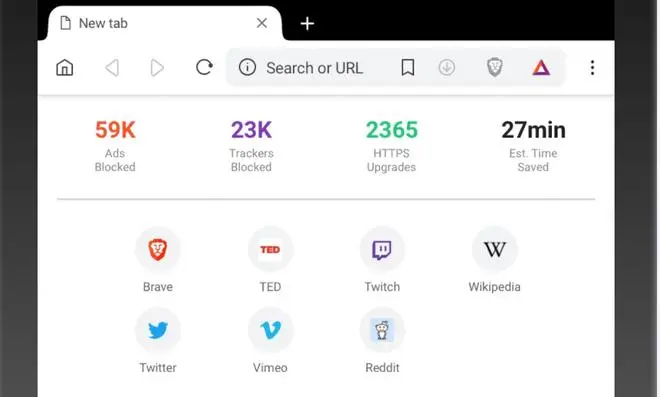Image resolution: width=660 pixels, height=397 pixels.
Task: Open Brave Rewards triangle icon
Action: 541,67
